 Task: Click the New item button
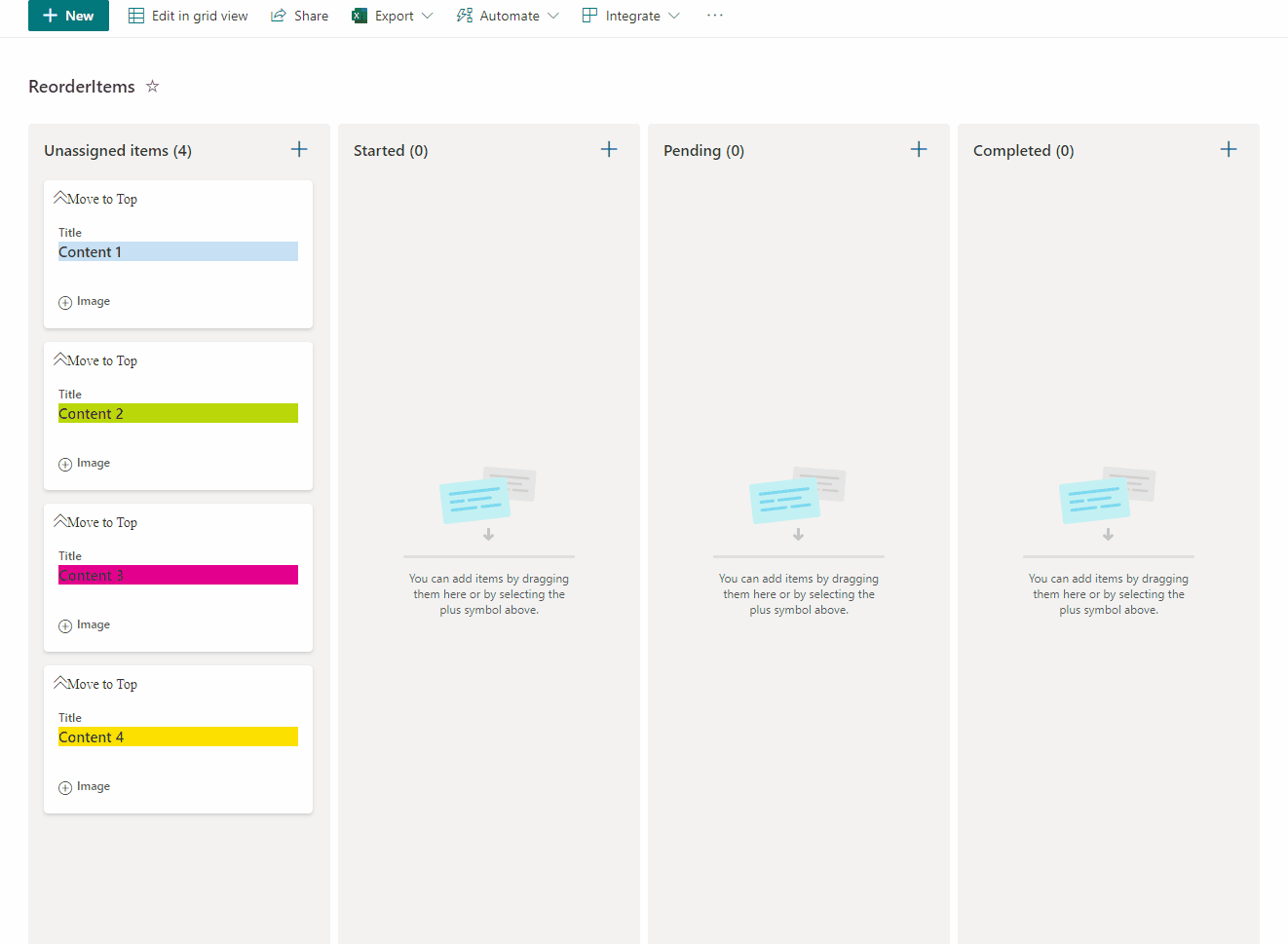point(68,16)
